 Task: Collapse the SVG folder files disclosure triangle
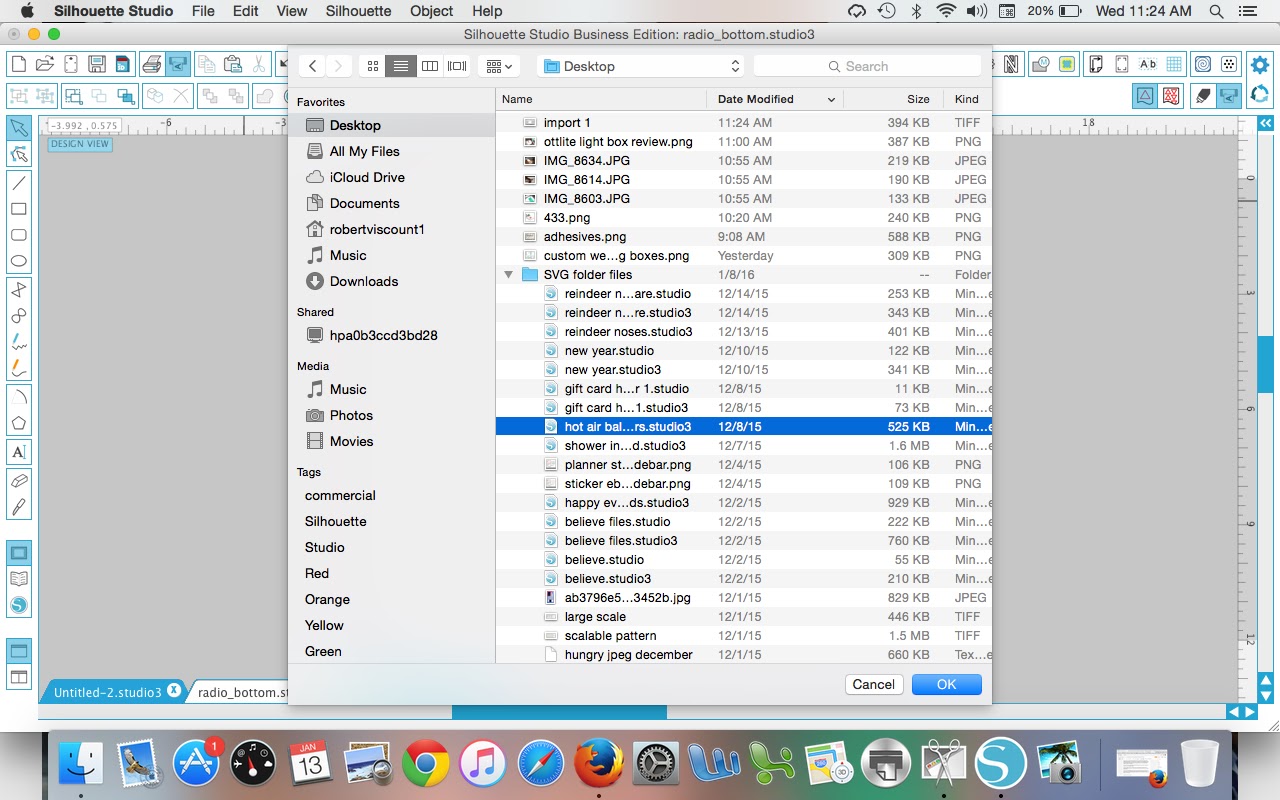[508, 275]
